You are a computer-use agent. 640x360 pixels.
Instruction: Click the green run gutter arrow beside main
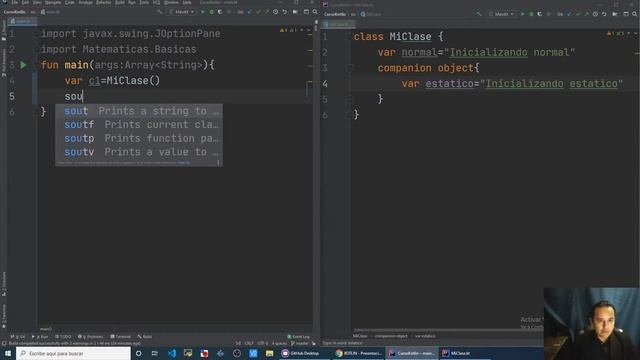(24, 65)
